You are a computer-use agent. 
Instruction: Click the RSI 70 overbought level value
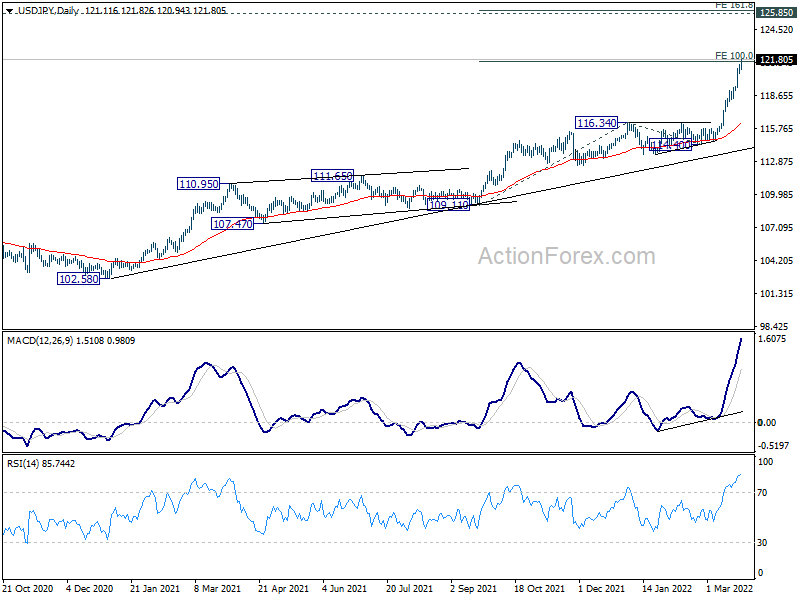point(762,493)
